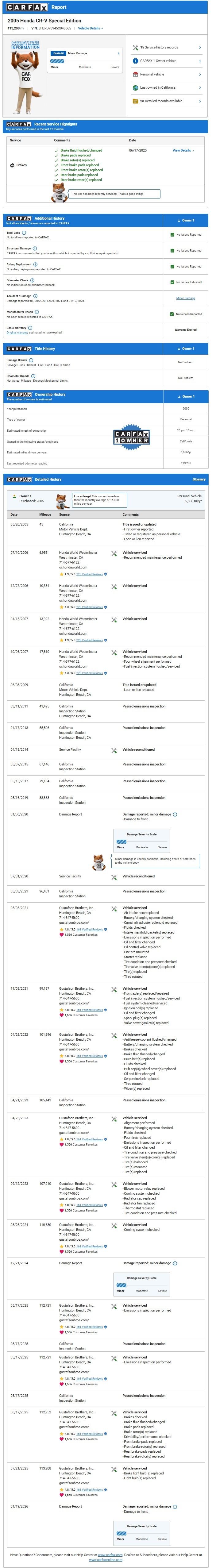Viewport: 212px width, 1568px height.
Task: Open the 15 Service history records row
Action: point(166,48)
